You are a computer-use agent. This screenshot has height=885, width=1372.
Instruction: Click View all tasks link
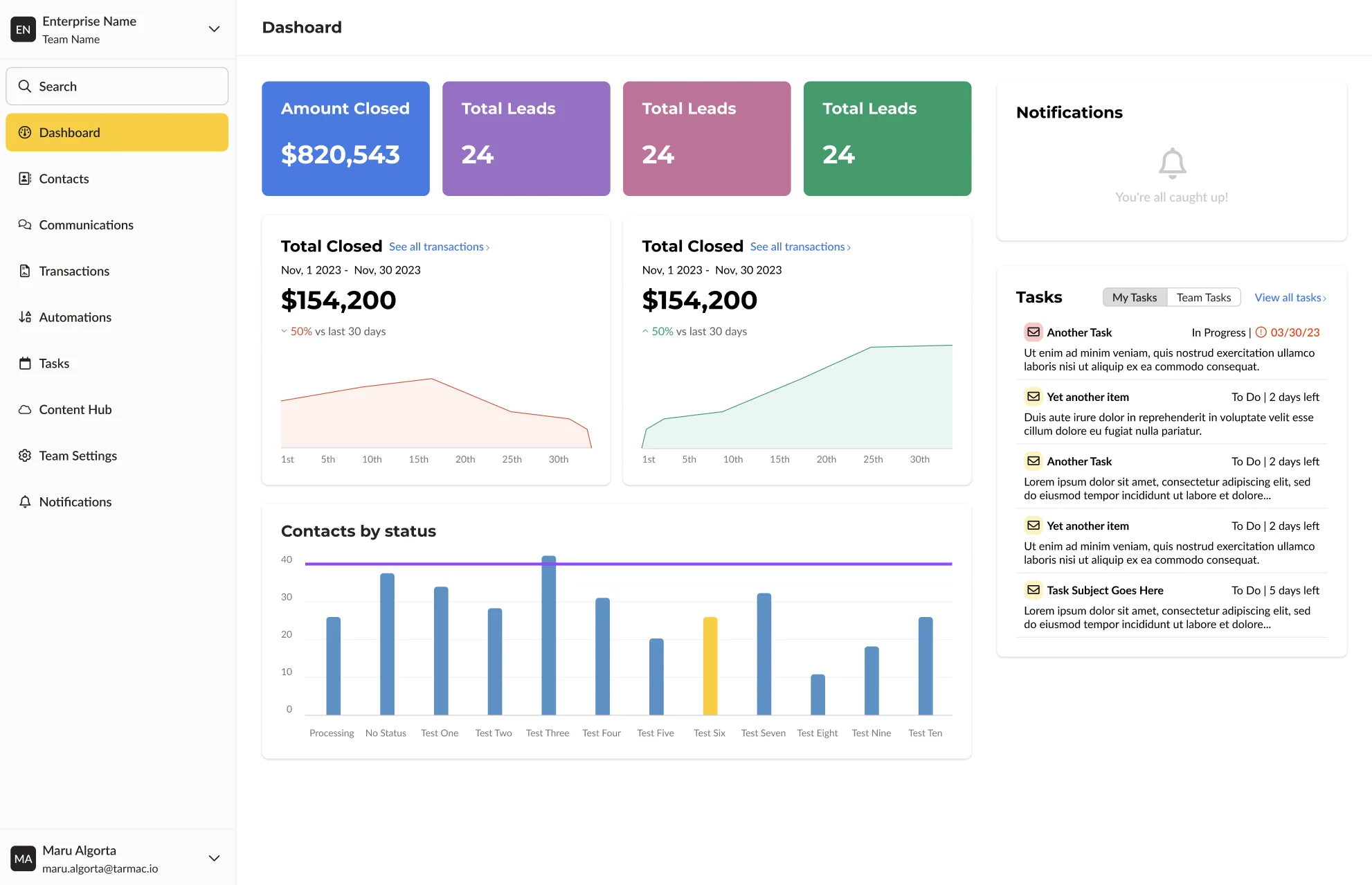pyautogui.click(x=1290, y=297)
